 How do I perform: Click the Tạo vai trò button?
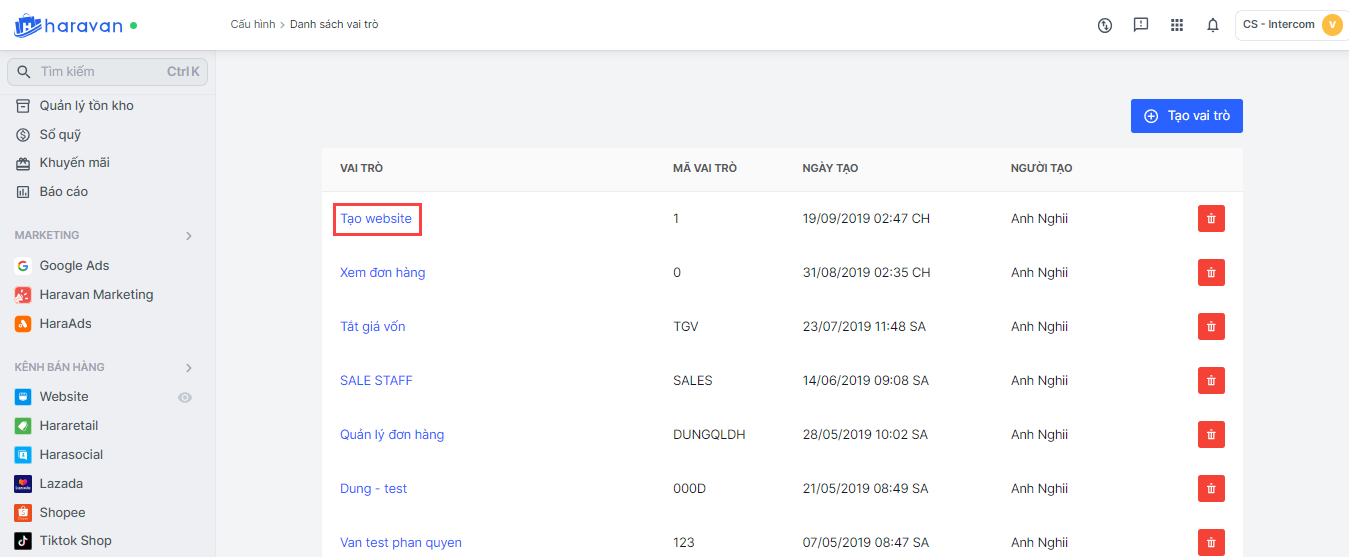(1187, 116)
